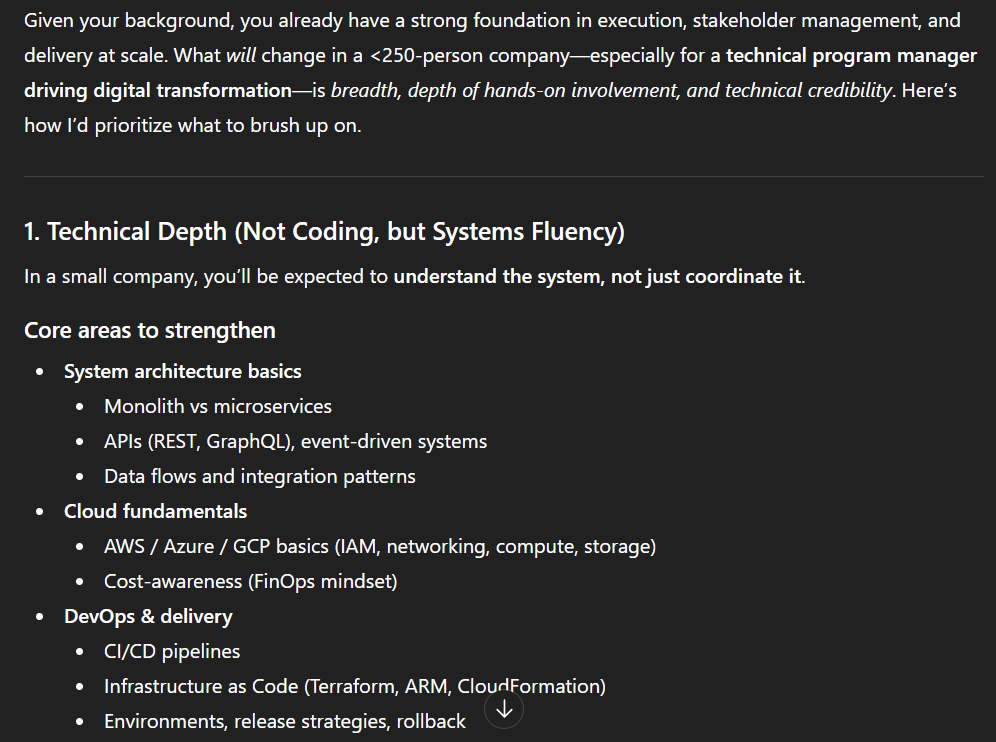The width and height of the screenshot is (996, 742).
Task: Click the "Infrastructure as Code" bullet line
Action: tap(354, 686)
